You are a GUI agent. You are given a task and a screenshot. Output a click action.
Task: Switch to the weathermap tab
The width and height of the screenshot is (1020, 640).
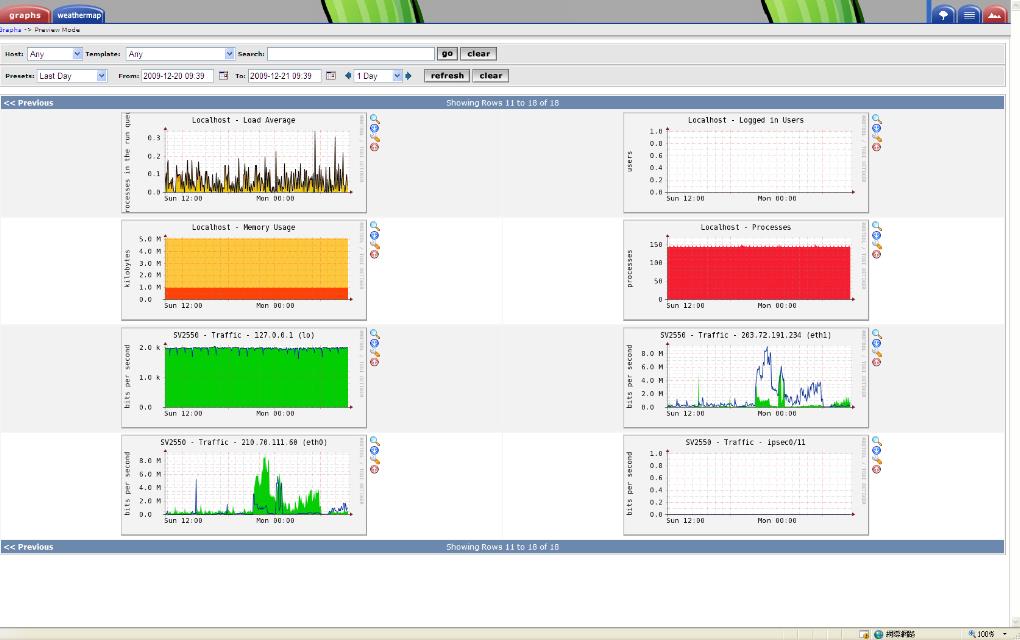[77, 15]
